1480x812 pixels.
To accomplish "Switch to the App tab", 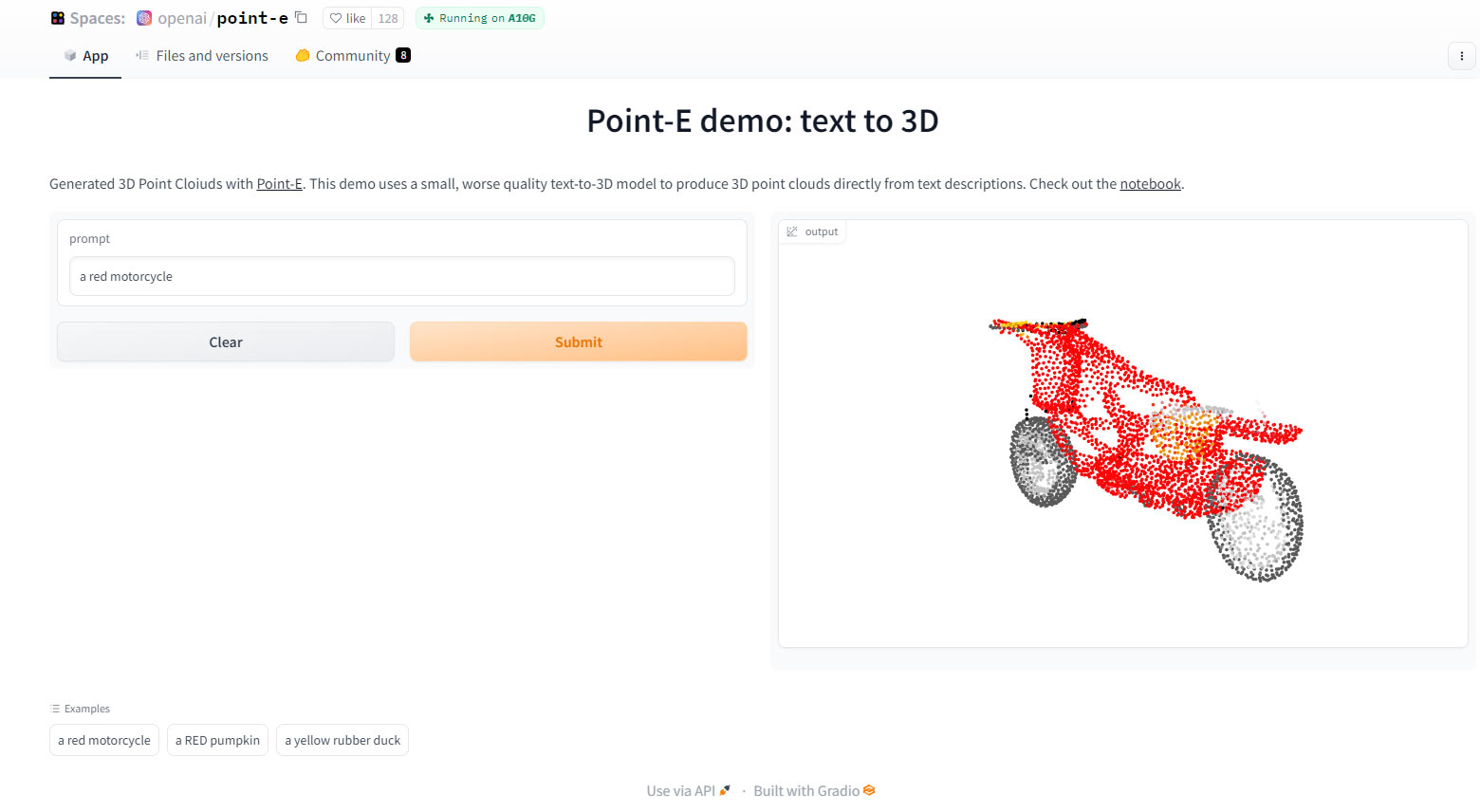I will pyautogui.click(x=94, y=55).
